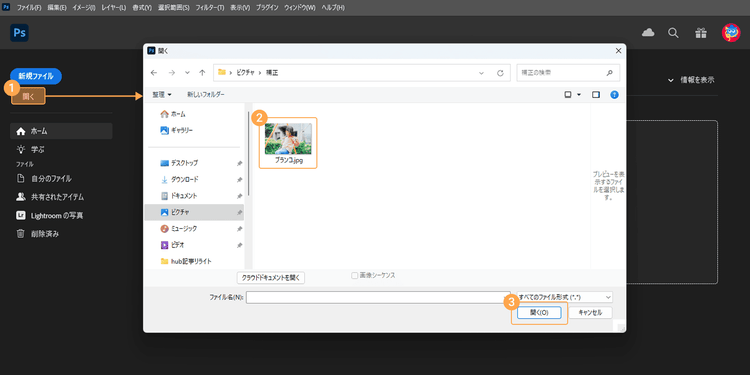Click the ファイル名 input field
The width and height of the screenshot is (750, 375).
[378, 297]
